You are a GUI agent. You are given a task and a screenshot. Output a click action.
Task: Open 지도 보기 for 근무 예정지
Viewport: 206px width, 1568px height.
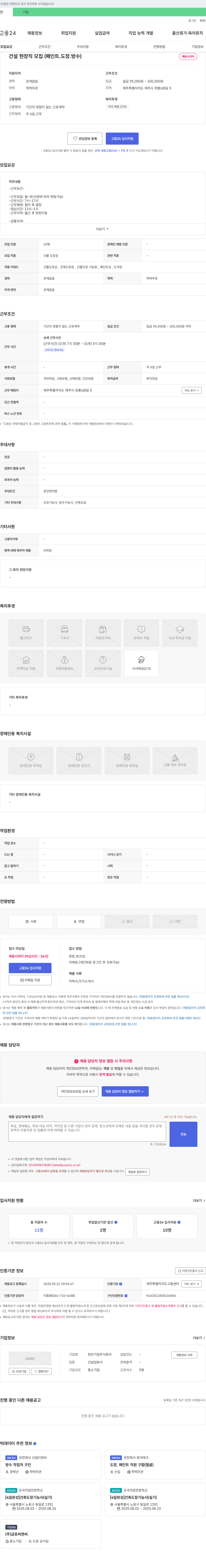click(191, 390)
